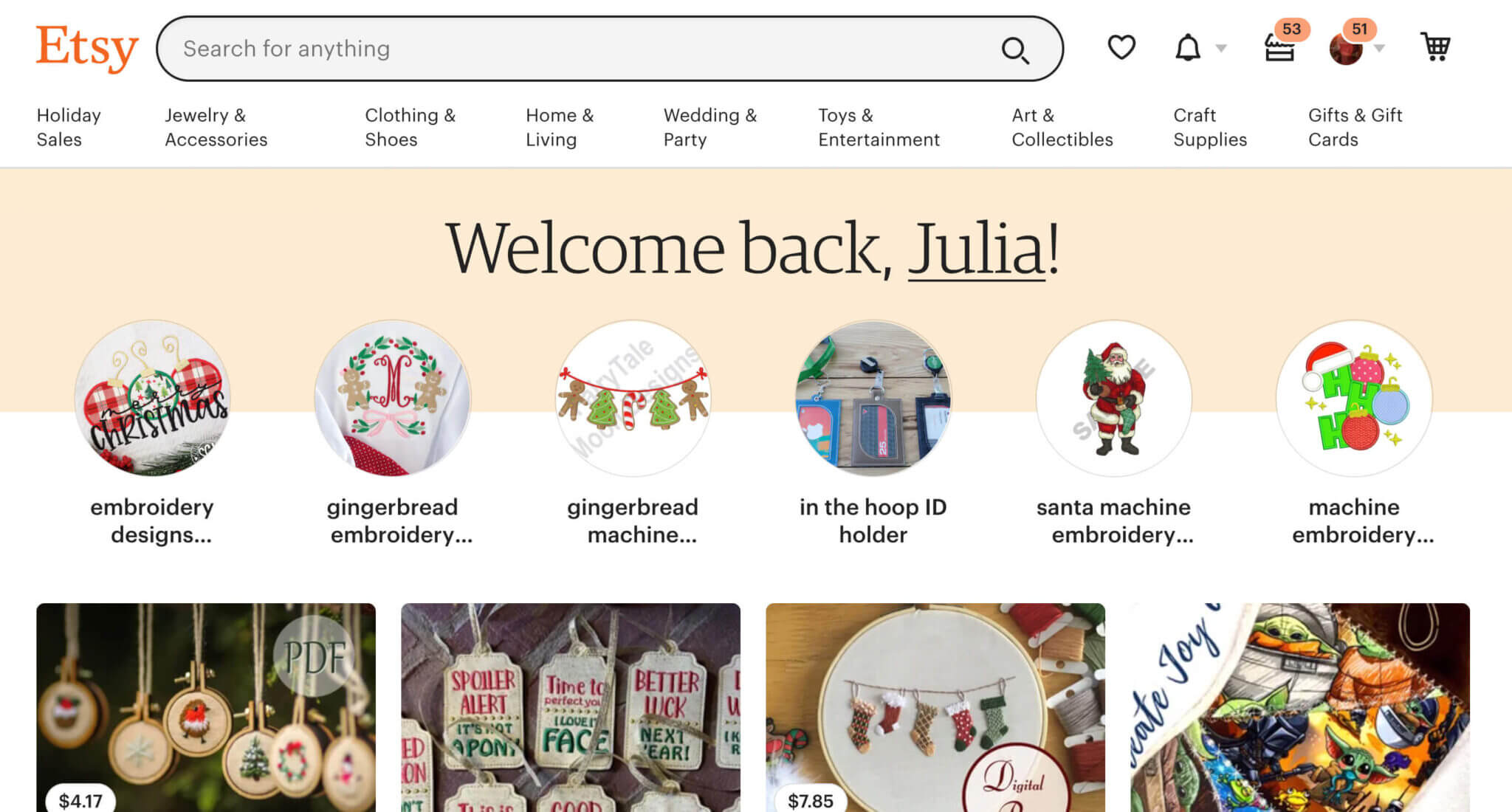Viewport: 1512px width, 812px height.
Task: Open Jewelry & Accessories menu
Action: click(216, 127)
